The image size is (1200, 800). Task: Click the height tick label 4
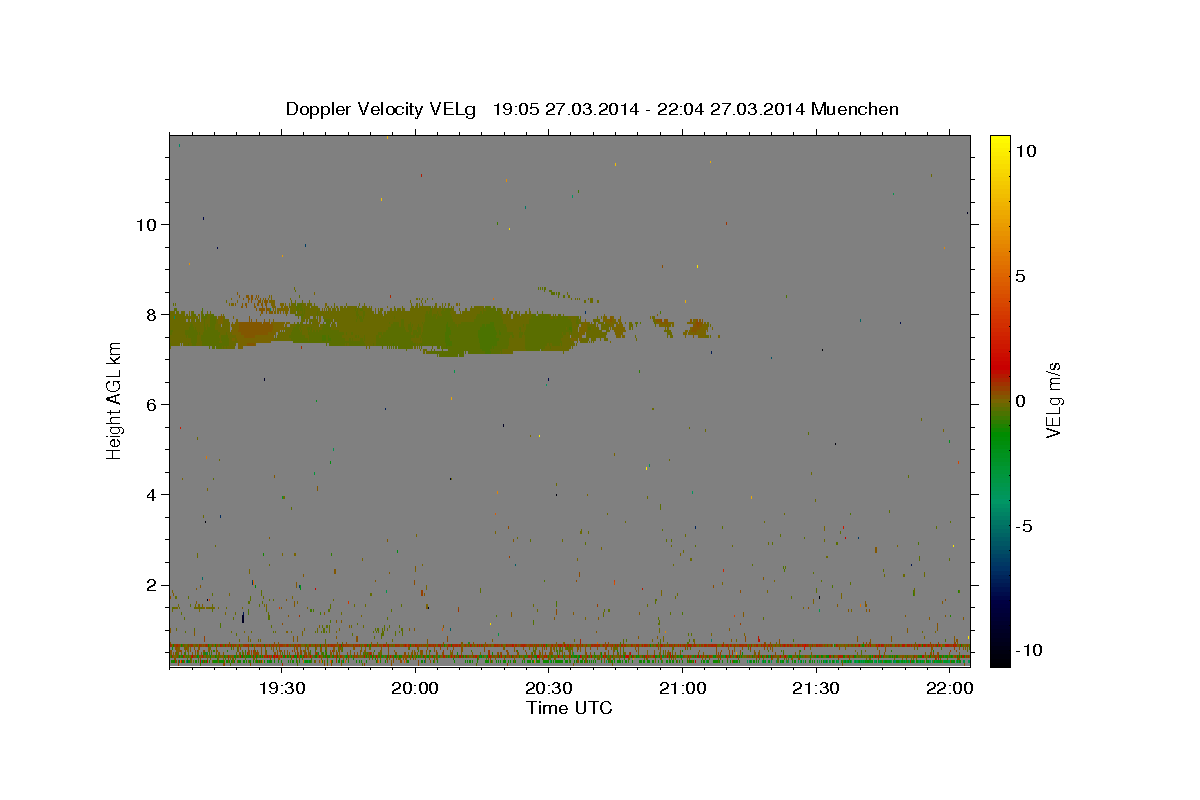tap(151, 494)
